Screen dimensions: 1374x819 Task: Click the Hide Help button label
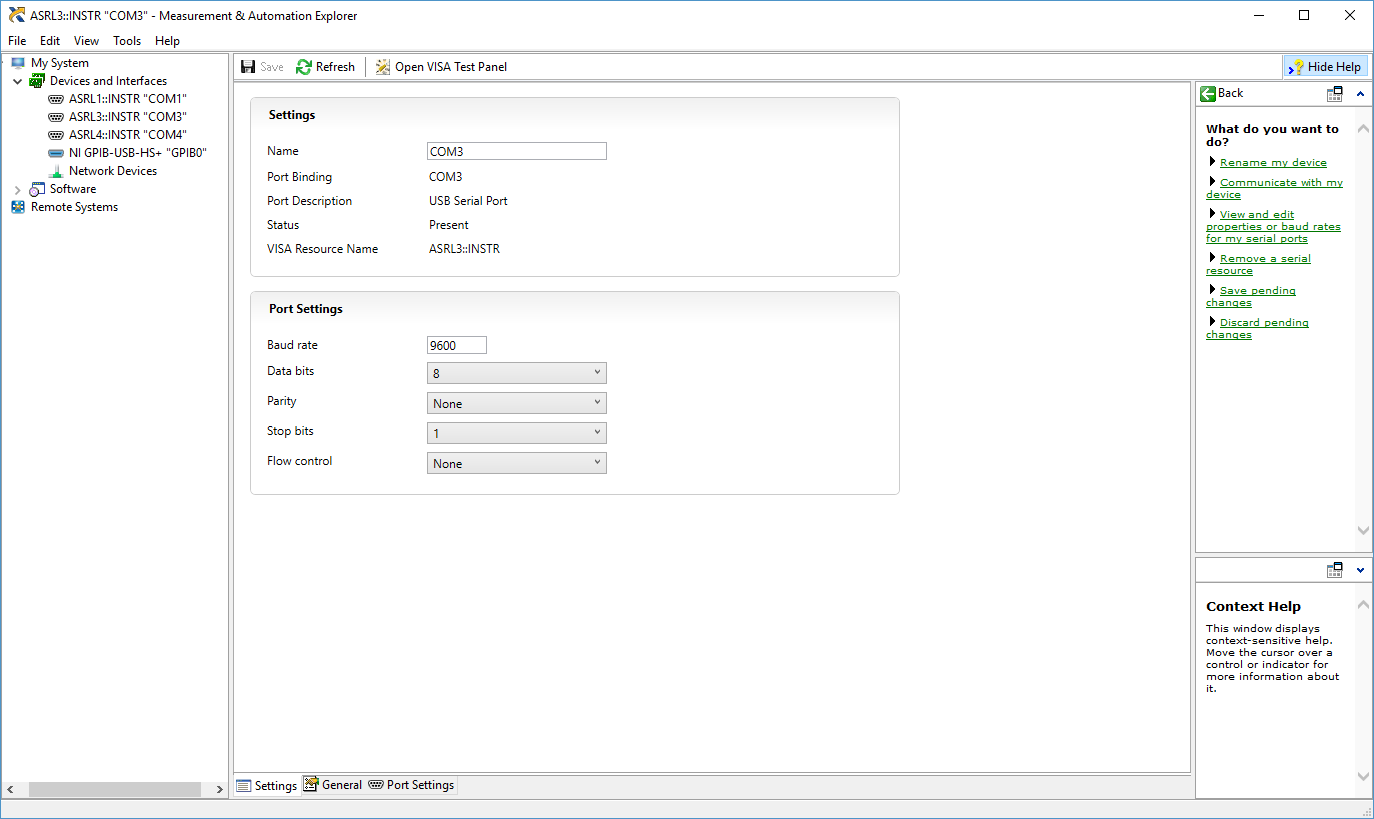pyautogui.click(x=1334, y=67)
